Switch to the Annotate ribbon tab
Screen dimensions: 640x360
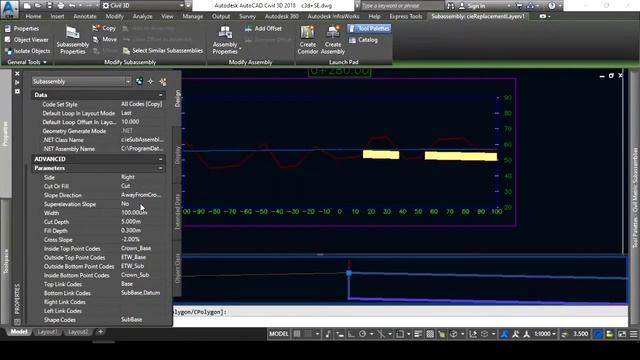click(85, 16)
